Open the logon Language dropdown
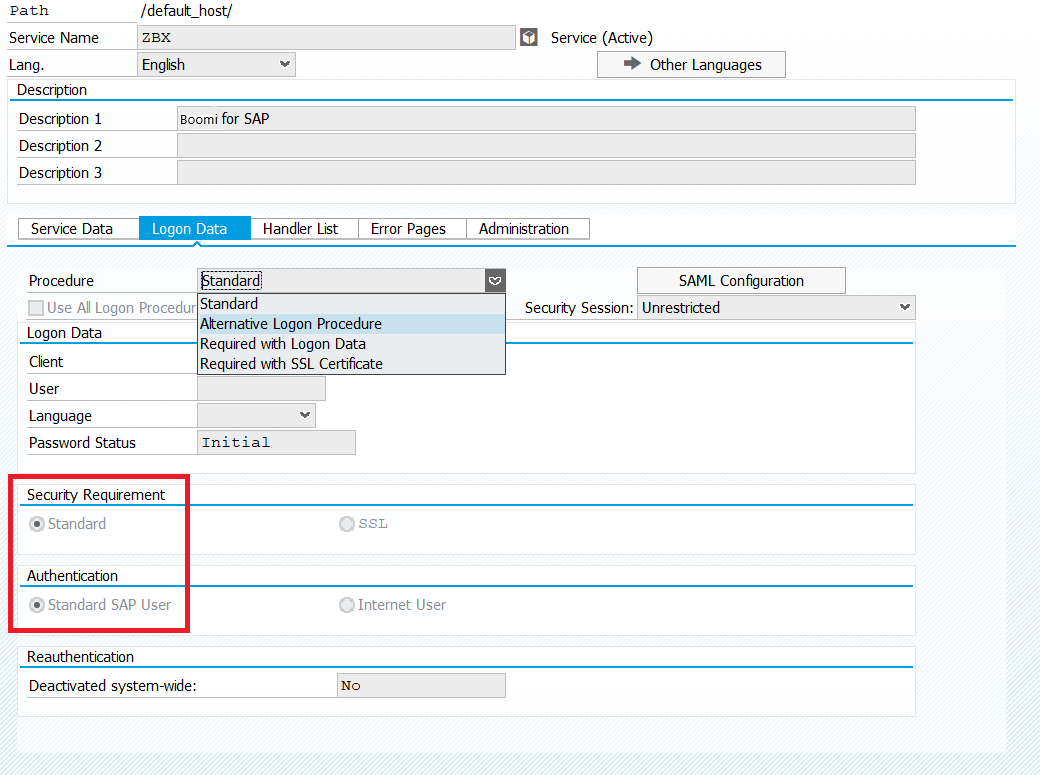Image resolution: width=1040 pixels, height=775 pixels. point(305,416)
